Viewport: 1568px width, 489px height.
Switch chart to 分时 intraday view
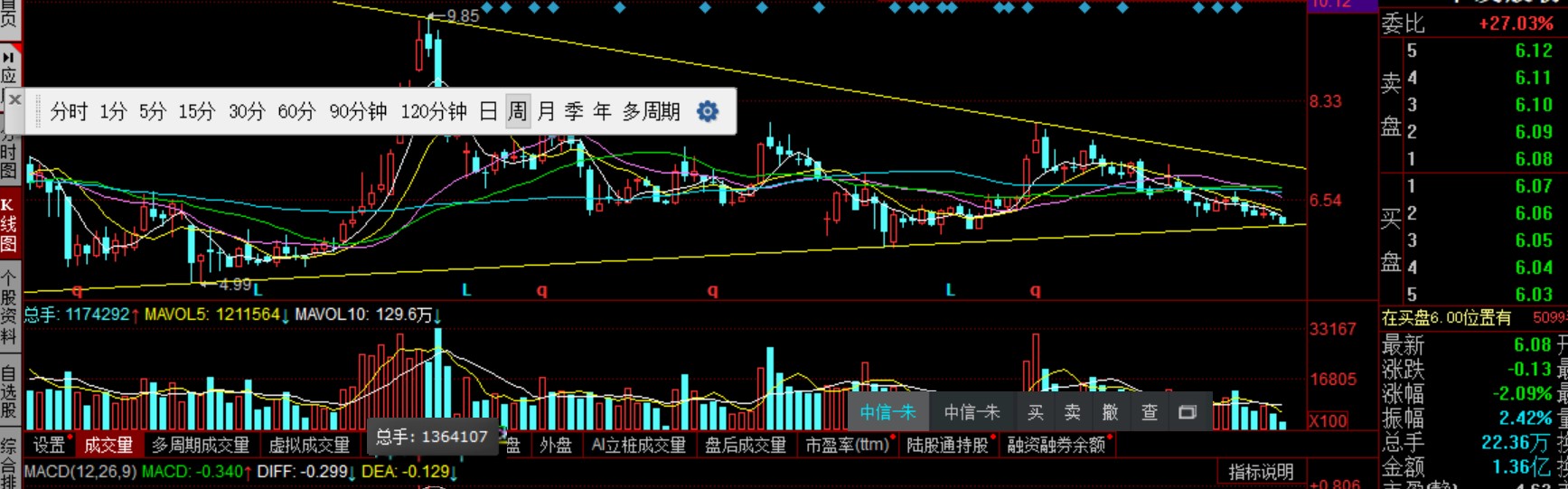[x=69, y=112]
